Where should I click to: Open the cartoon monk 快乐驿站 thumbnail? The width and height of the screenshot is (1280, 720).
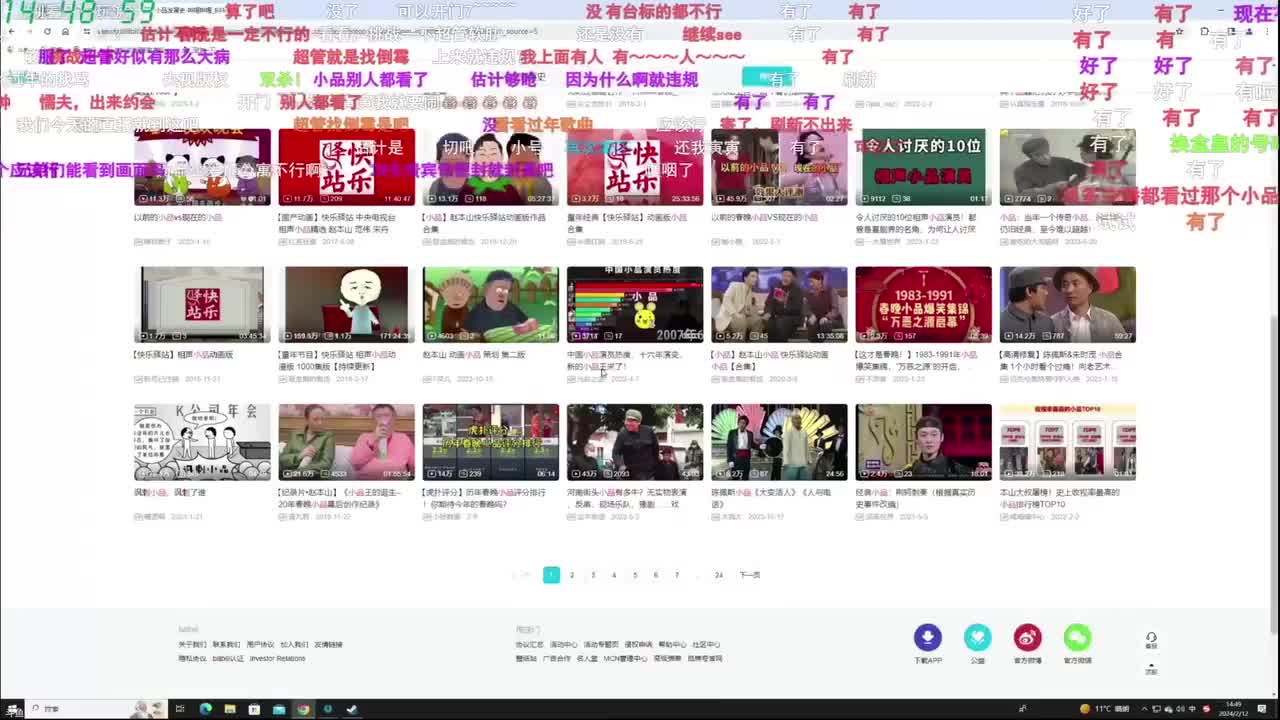click(346, 304)
